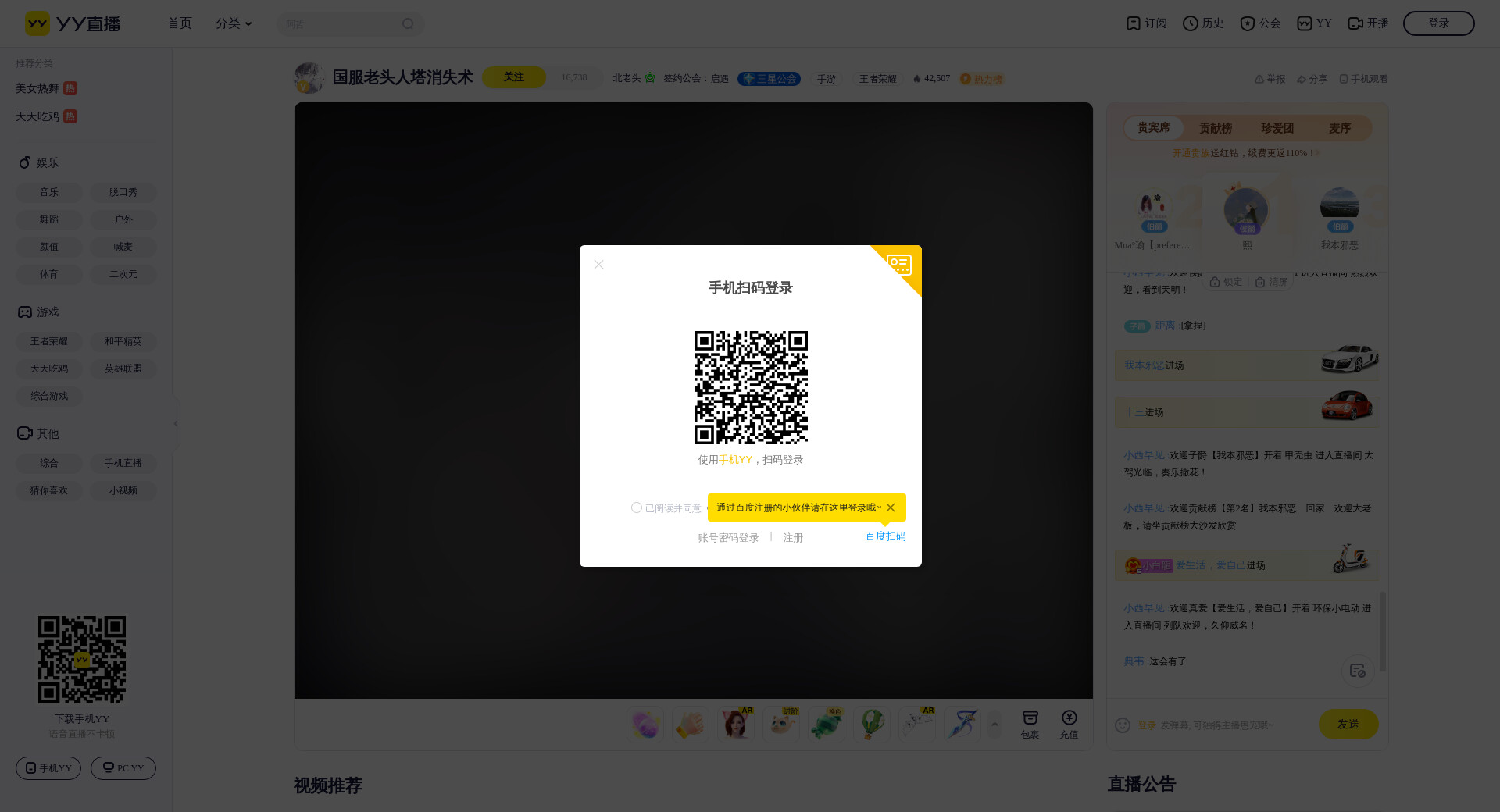Collapse the left sidebar using arrow handle

click(176, 423)
